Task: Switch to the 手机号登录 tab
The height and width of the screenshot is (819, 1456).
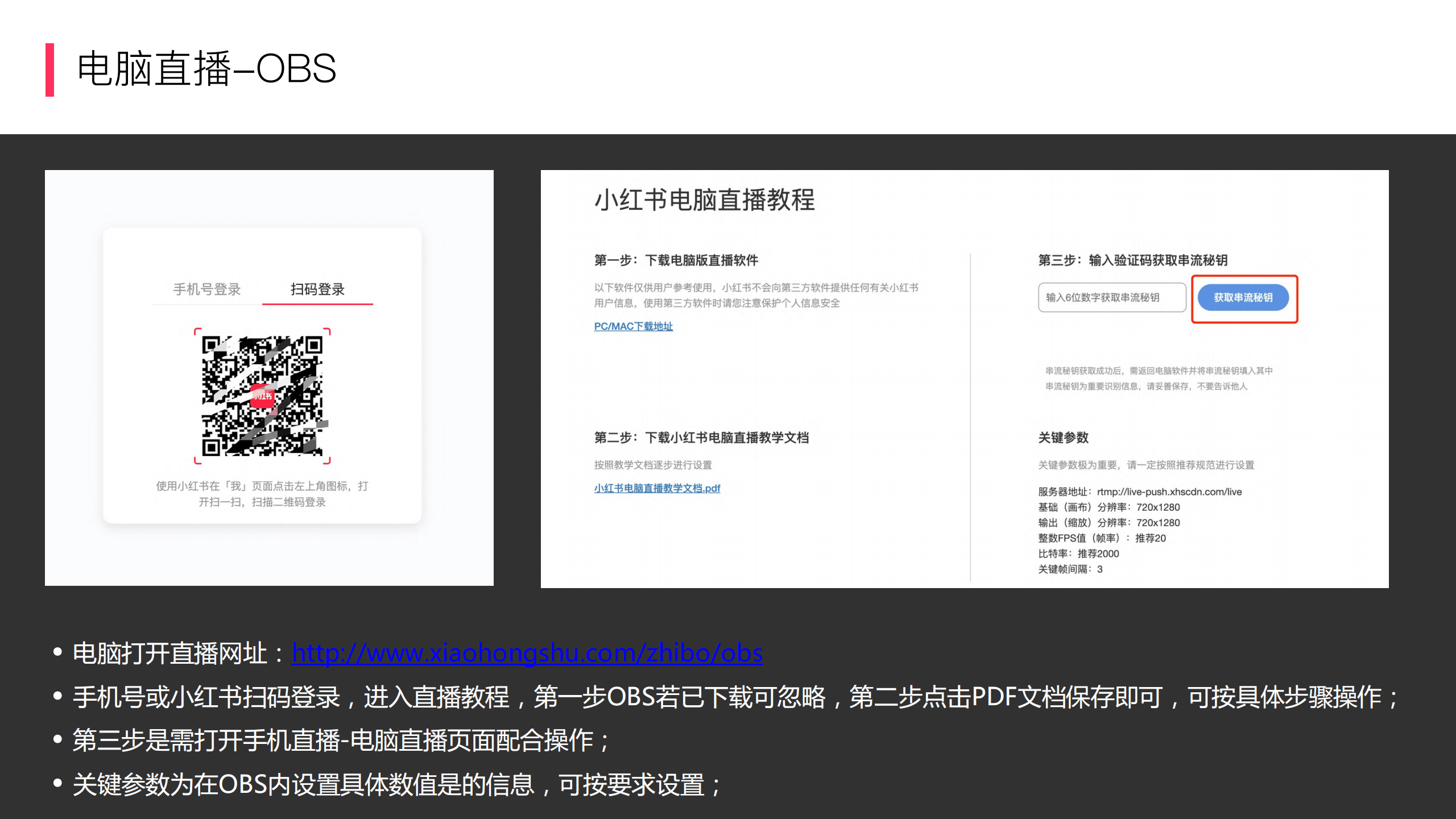Action: pyautogui.click(x=206, y=289)
